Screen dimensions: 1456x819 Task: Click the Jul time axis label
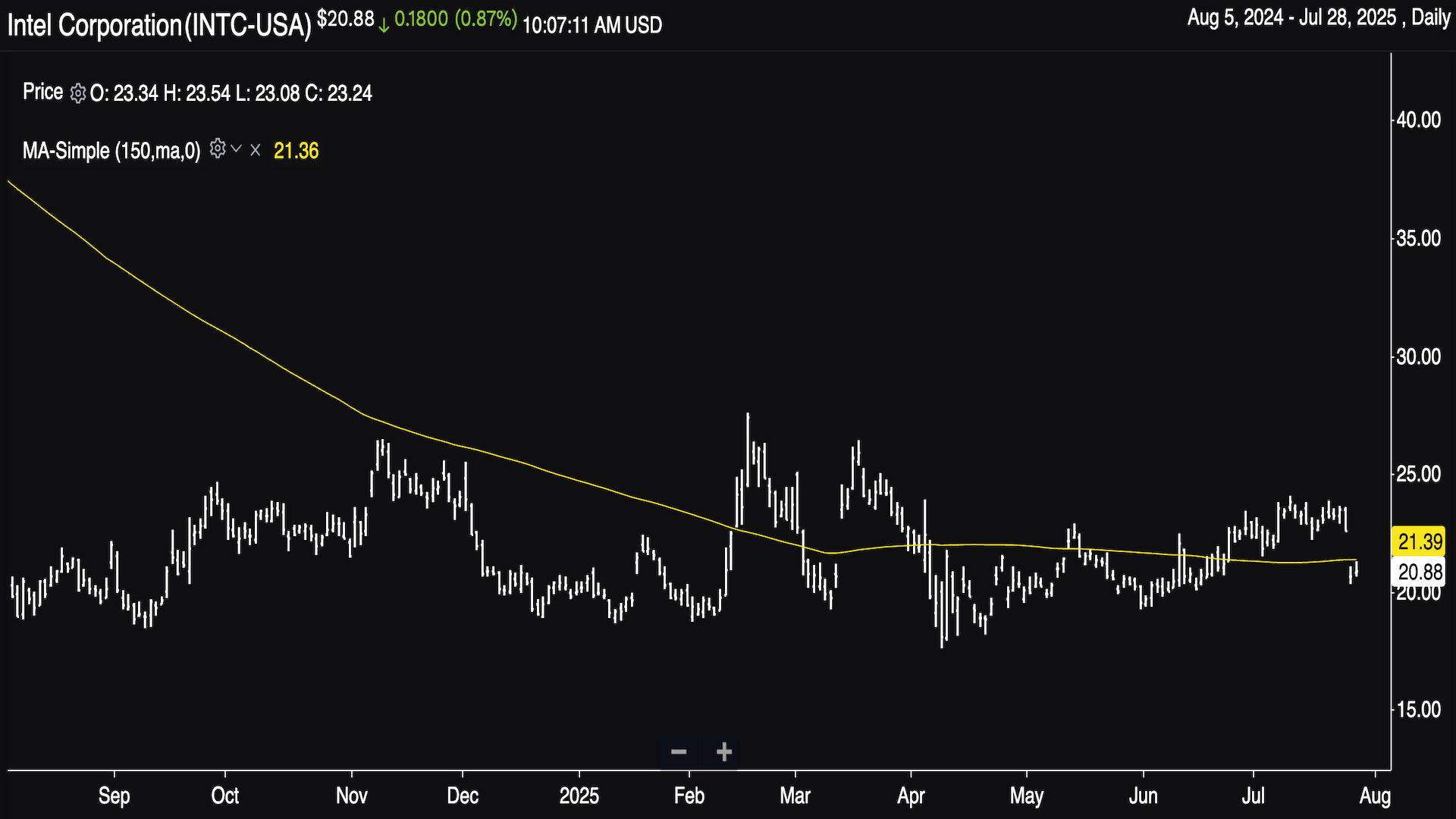pos(1254,795)
